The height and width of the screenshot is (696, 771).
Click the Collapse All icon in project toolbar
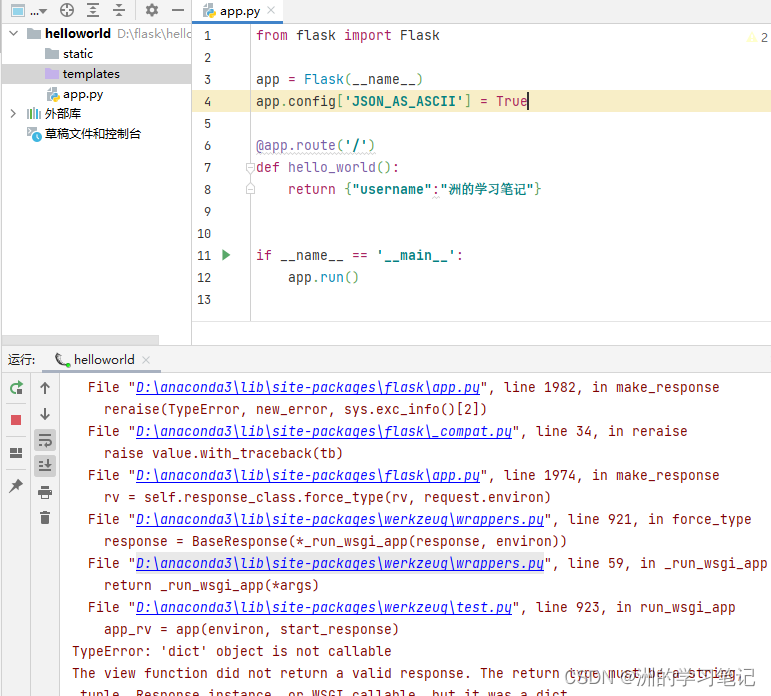[x=119, y=10]
